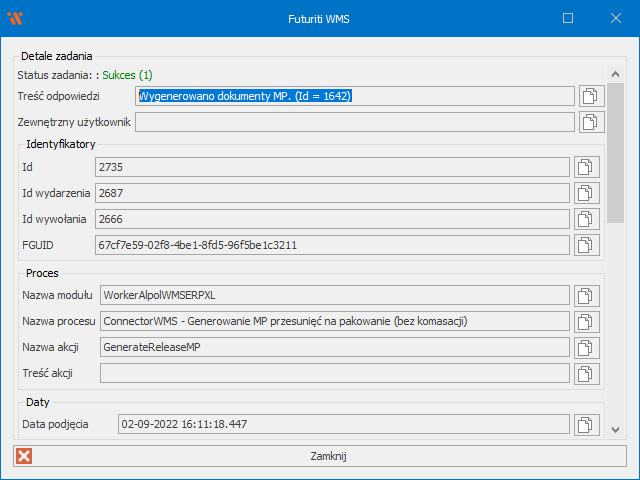Image resolution: width=640 pixels, height=480 pixels.
Task: Select the Nazwa procesu text field
Action: [334, 322]
